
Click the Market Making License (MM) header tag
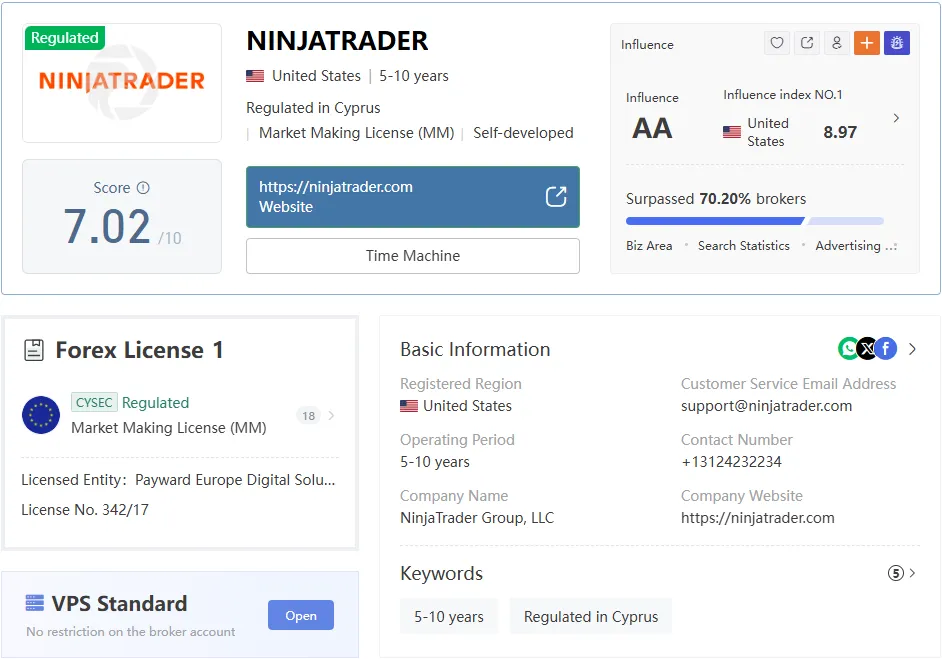356,133
